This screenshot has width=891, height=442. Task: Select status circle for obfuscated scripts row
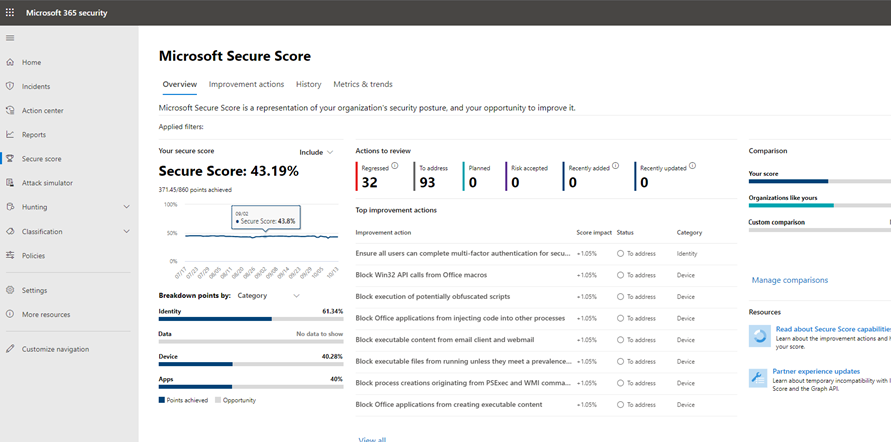click(x=621, y=297)
